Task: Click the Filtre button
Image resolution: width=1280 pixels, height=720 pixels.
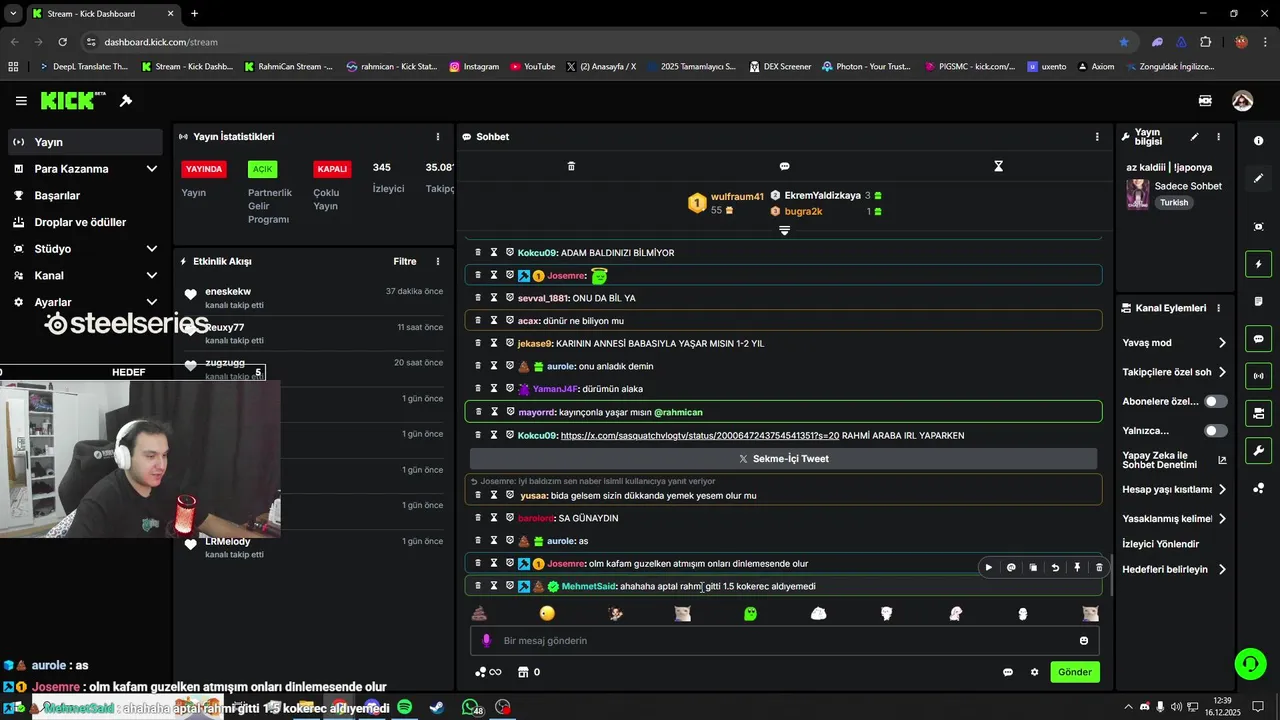Action: coord(405,262)
